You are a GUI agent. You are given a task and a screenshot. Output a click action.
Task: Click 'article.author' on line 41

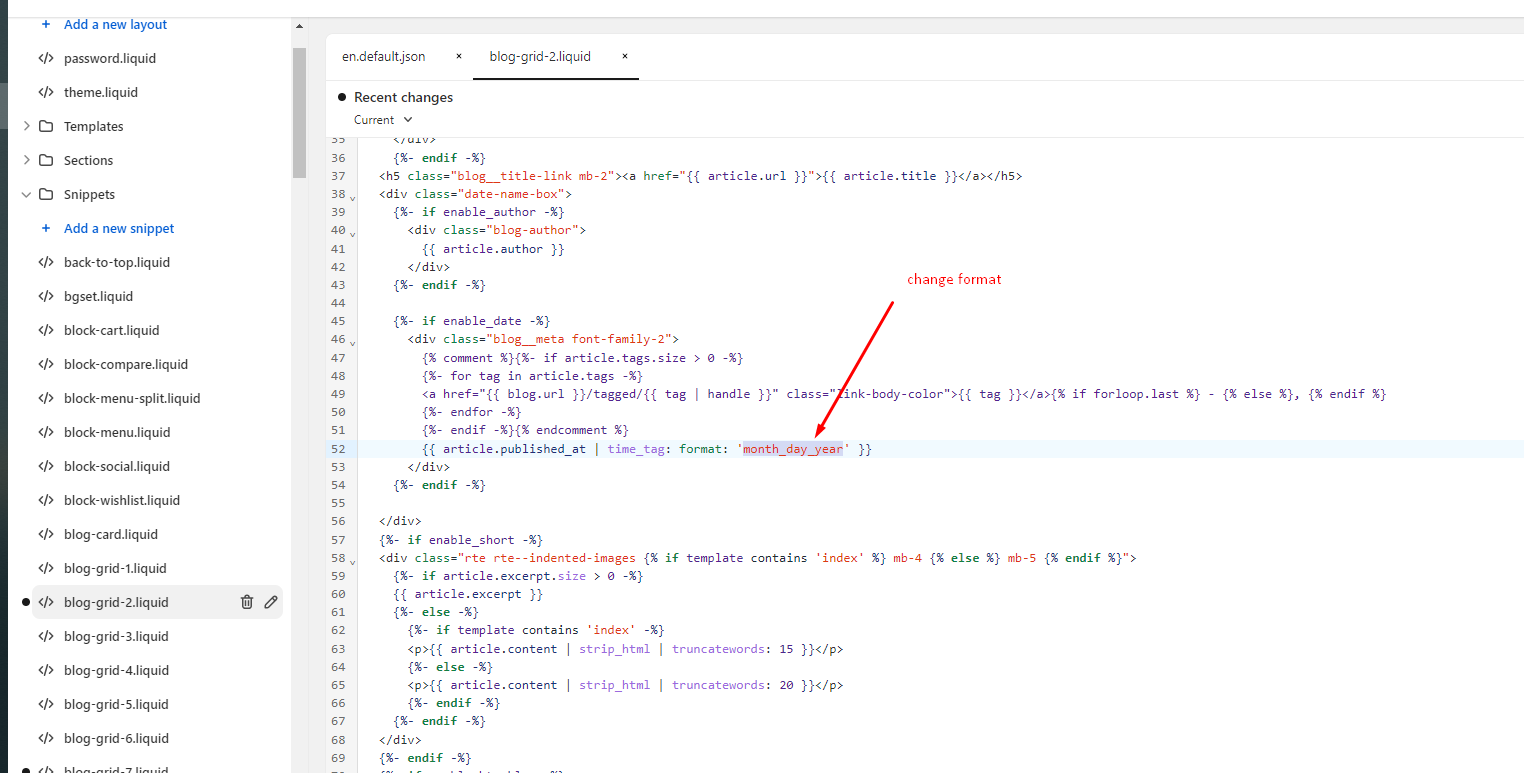[x=493, y=248]
